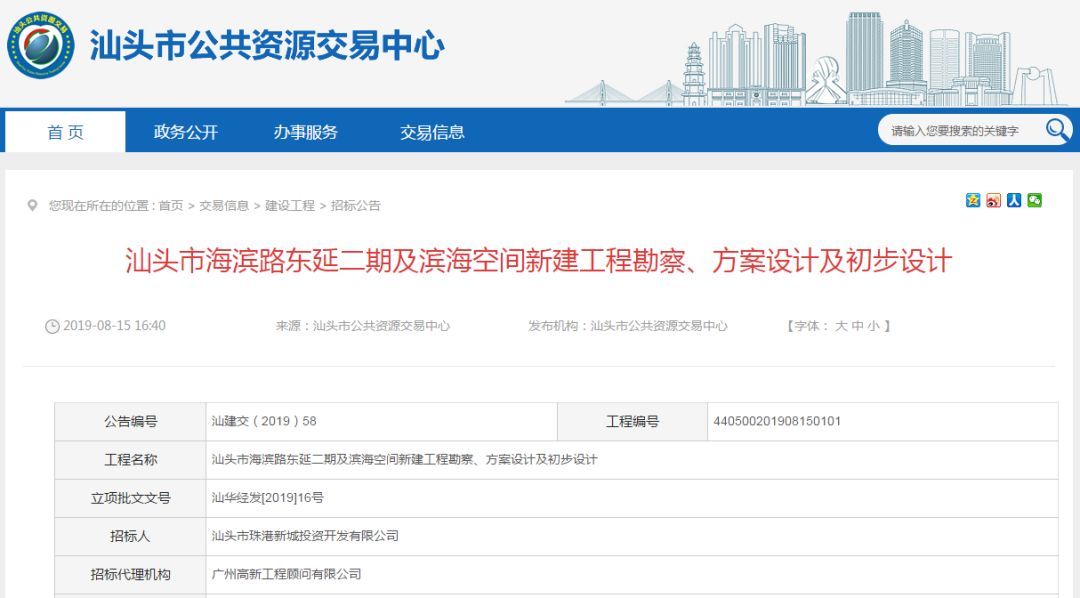
Task: Click the date 2019-08-15 16:40
Action: pos(114,326)
